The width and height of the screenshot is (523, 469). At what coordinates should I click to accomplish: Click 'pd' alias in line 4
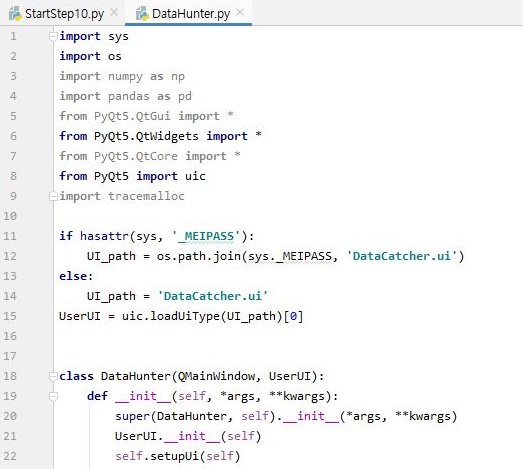(x=185, y=96)
